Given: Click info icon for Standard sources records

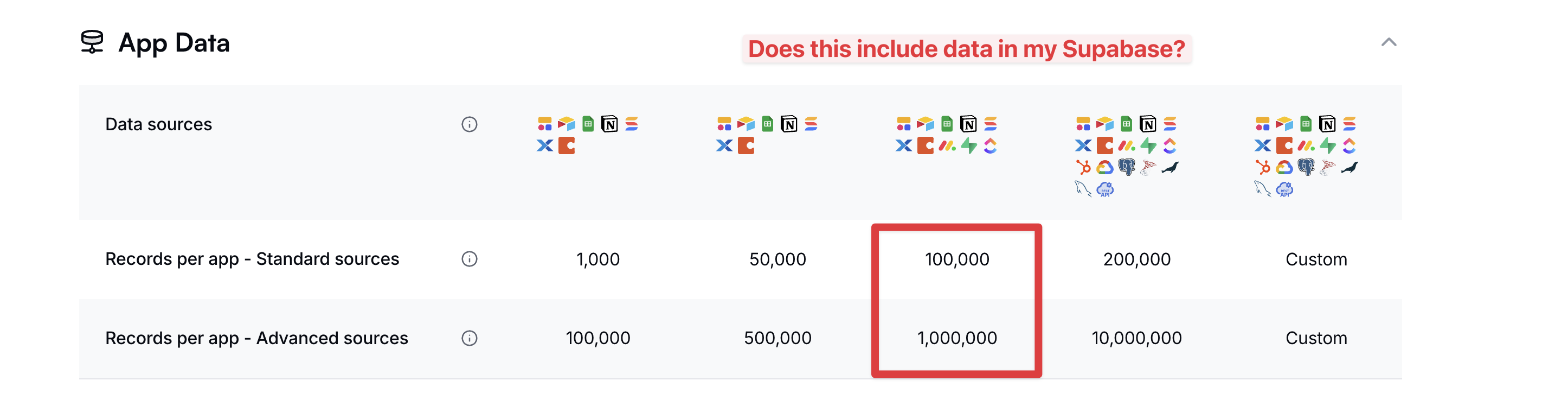Looking at the screenshot, I should point(470,259).
